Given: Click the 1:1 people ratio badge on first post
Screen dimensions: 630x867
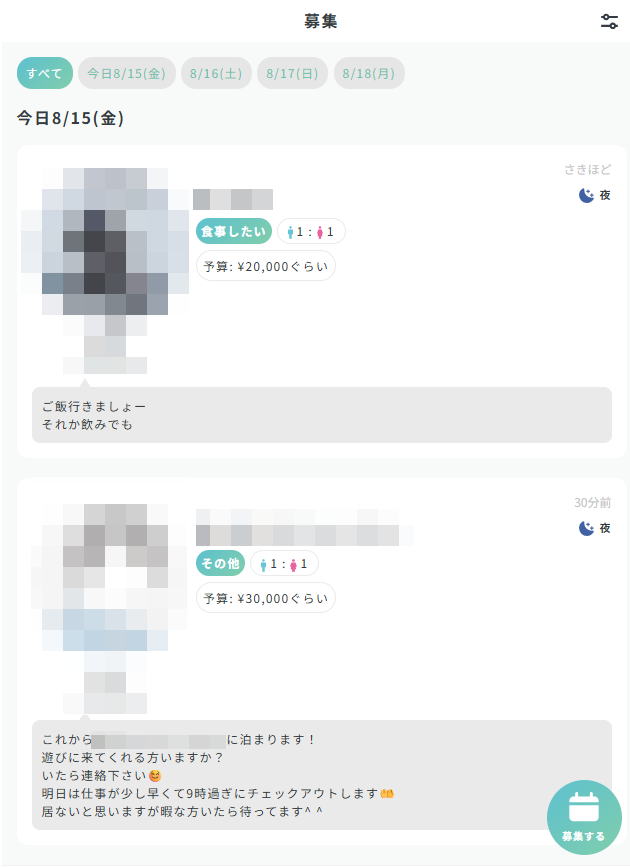Looking at the screenshot, I should pyautogui.click(x=311, y=232).
